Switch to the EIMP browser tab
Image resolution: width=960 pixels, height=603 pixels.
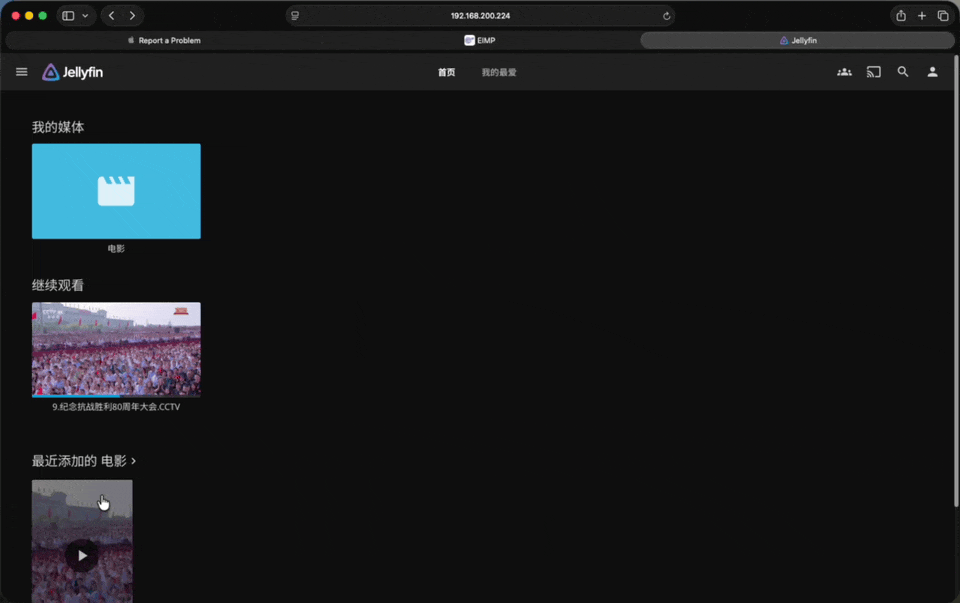click(480, 40)
